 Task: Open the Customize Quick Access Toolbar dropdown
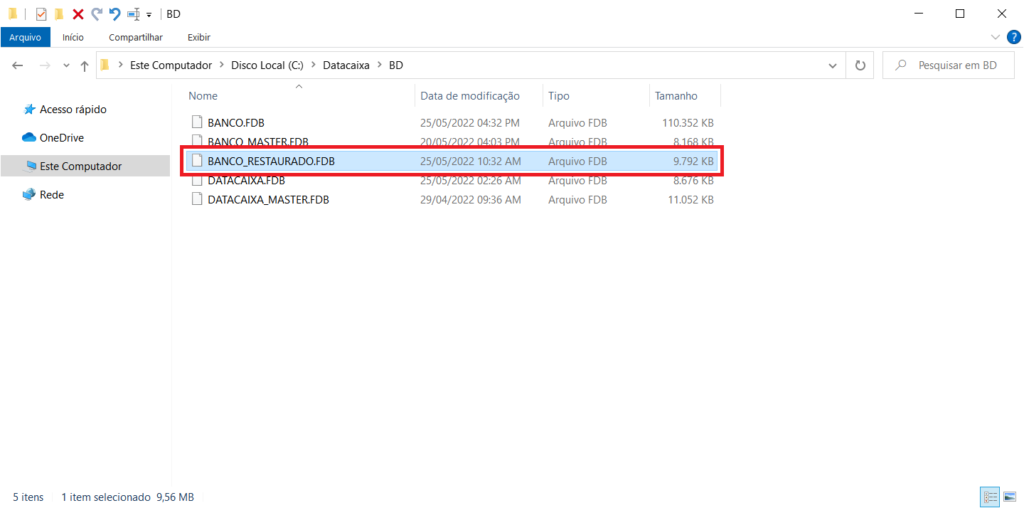pyautogui.click(x=149, y=15)
